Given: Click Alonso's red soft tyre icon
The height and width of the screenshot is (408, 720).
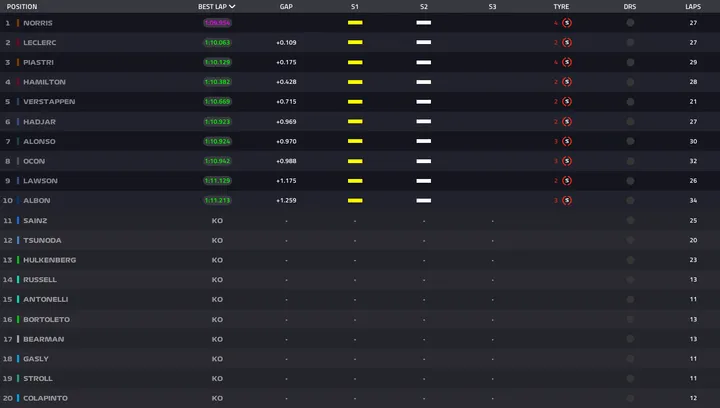Looking at the screenshot, I should coord(567,141).
